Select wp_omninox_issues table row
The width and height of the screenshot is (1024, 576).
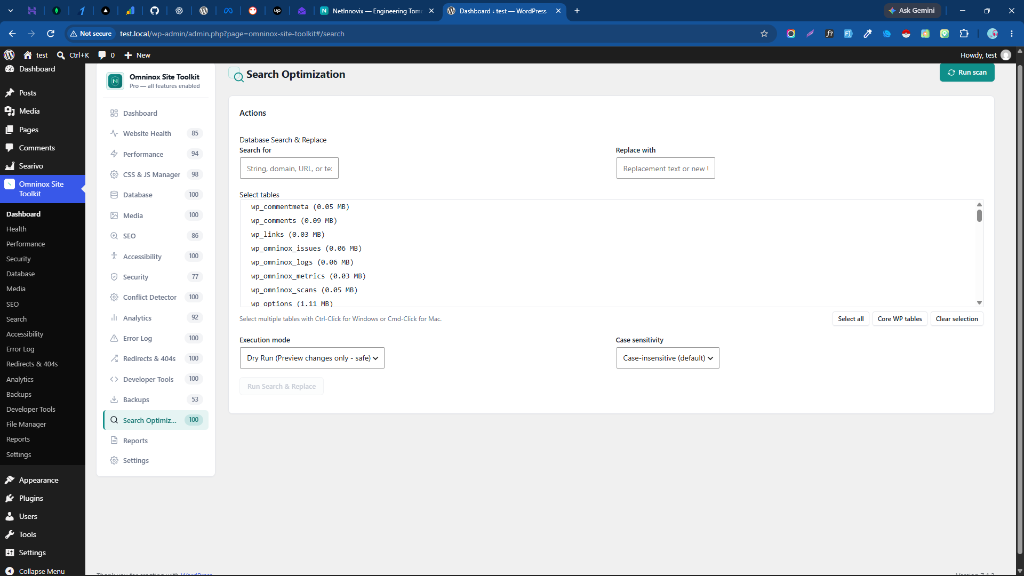(x=306, y=248)
